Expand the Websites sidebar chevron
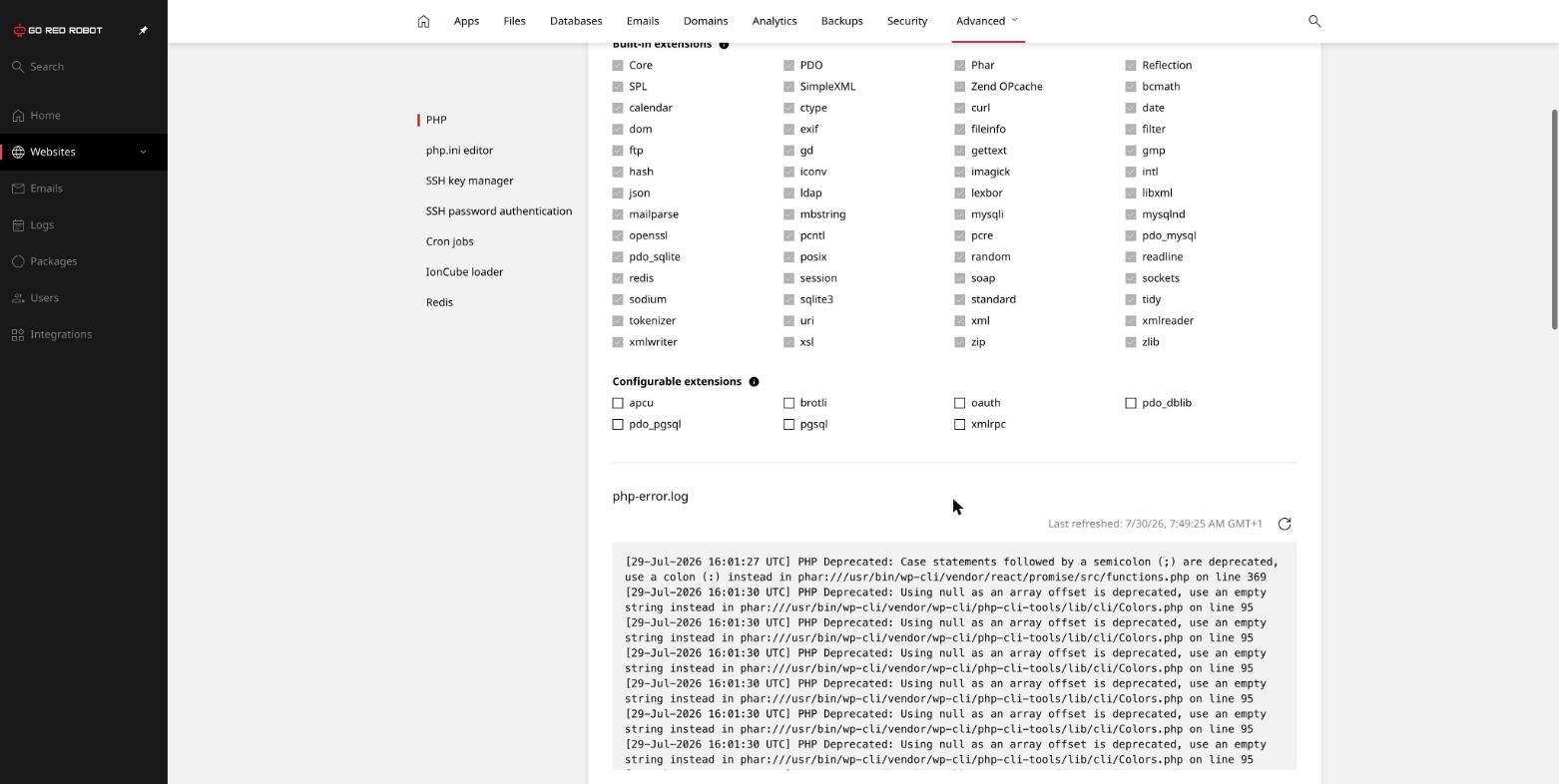The width and height of the screenshot is (1559, 784). [x=143, y=152]
